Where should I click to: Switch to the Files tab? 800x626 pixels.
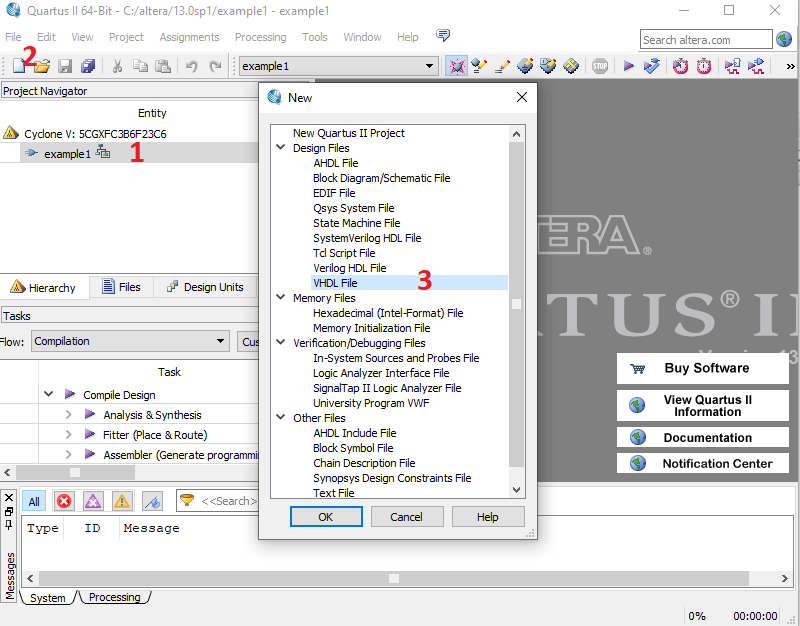121,287
